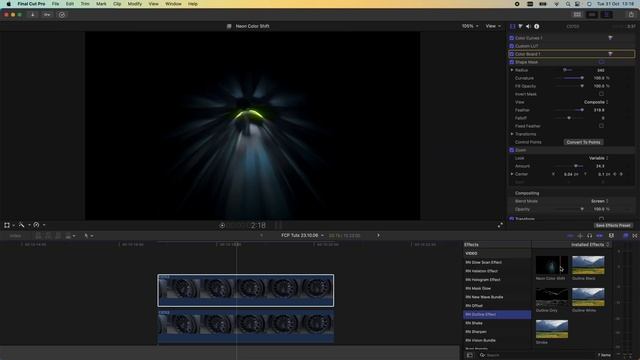Click the keyword key icon in toolbar
This screenshot has height=360, width=640.
point(47,15)
